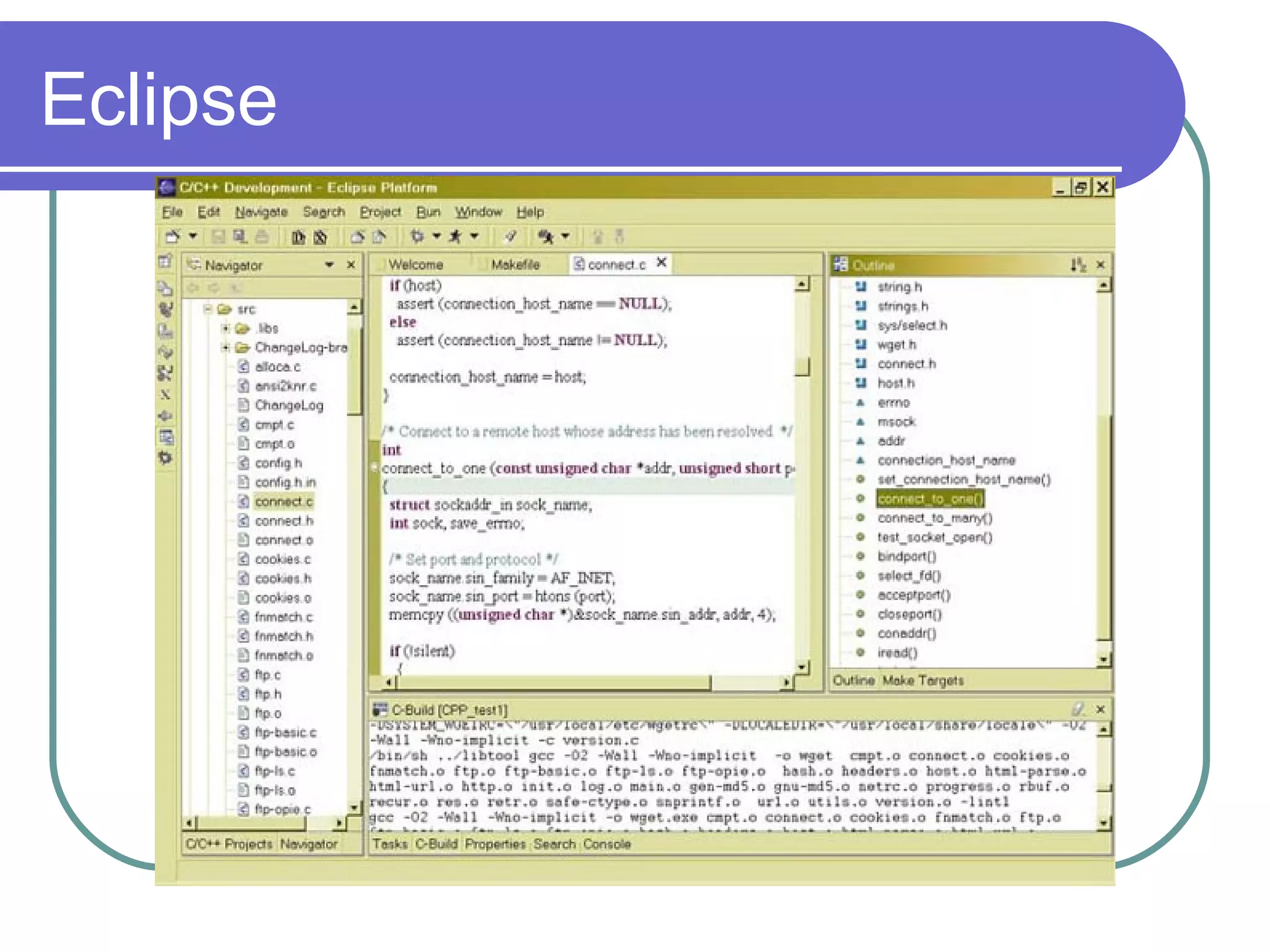Close the connect.c editor tab

[662, 263]
